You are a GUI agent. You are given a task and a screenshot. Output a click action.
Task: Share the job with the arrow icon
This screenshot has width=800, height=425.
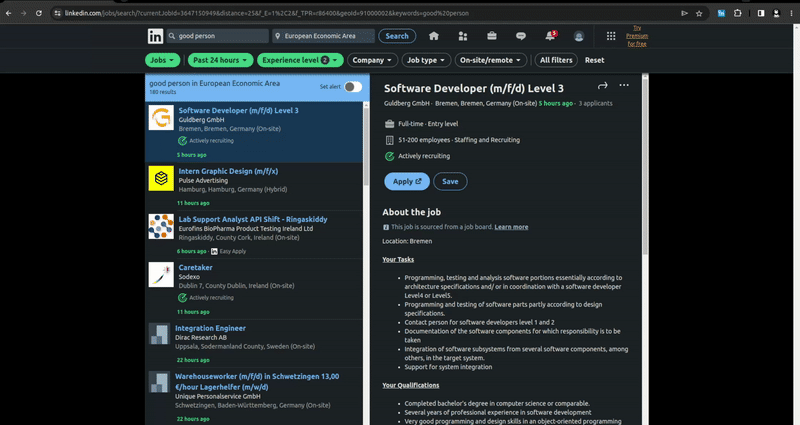point(603,85)
